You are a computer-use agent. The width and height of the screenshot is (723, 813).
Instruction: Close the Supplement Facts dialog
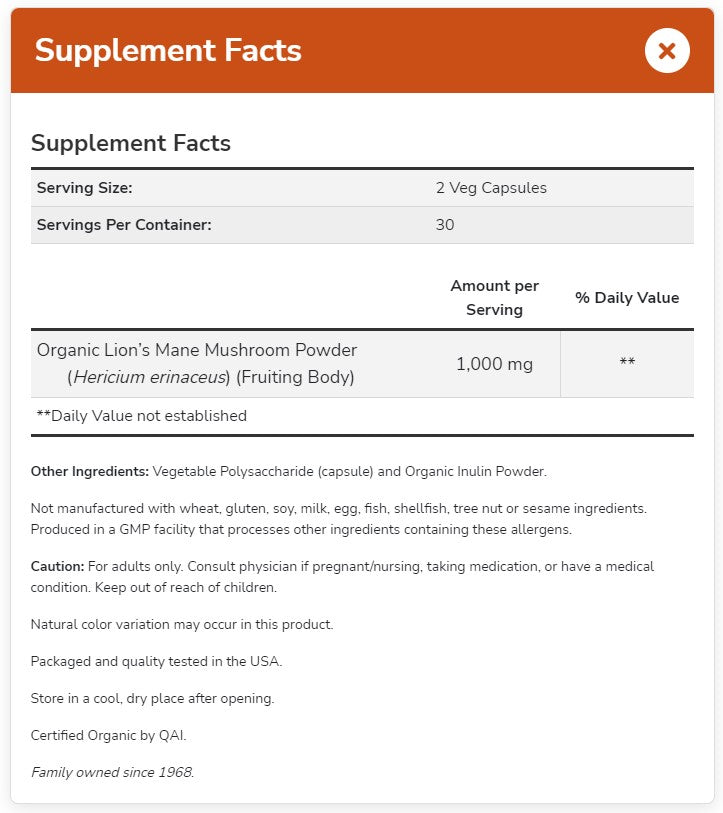click(667, 51)
